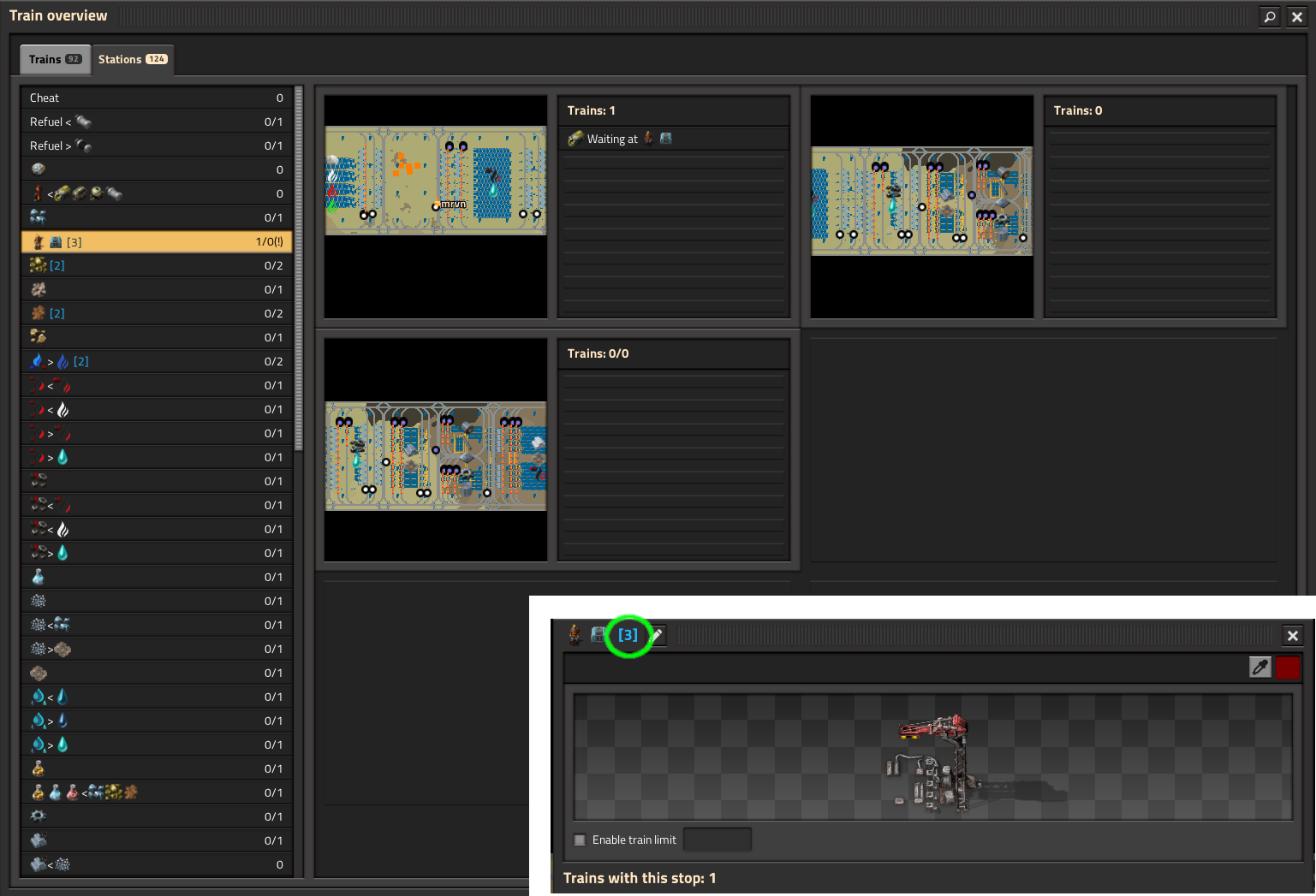Select the row with round satellite-like icon
The width and height of the screenshot is (1316, 896).
[157, 169]
